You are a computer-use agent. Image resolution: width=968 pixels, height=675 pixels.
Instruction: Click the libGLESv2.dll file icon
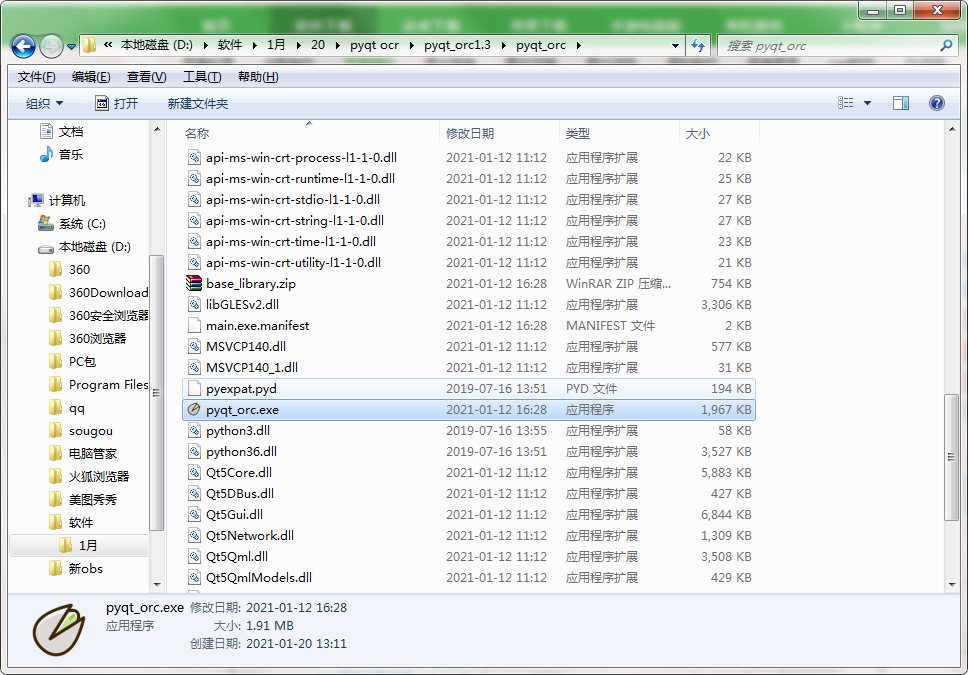pos(194,304)
